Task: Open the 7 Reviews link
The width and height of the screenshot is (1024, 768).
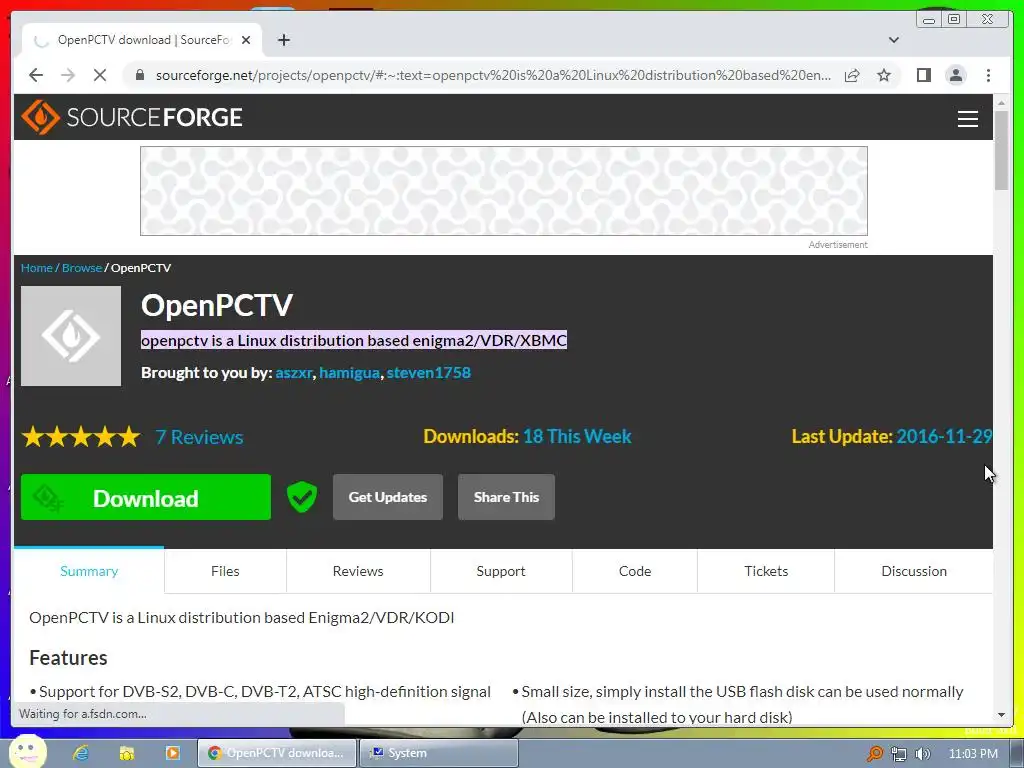Action: pos(199,437)
